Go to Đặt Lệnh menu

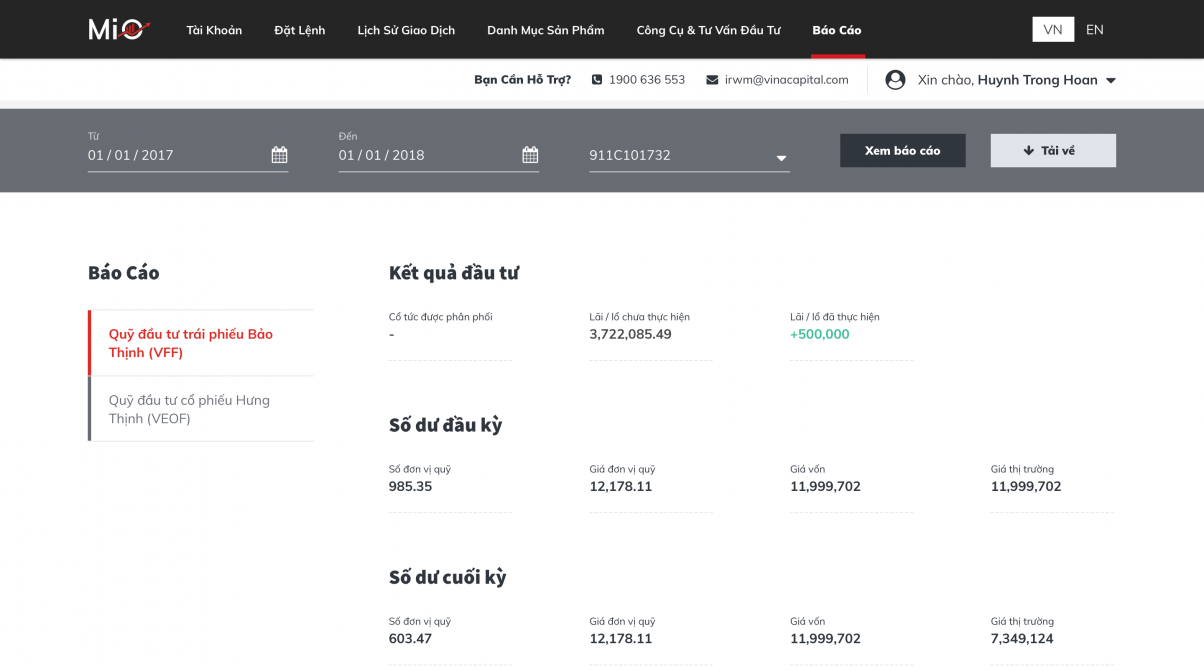pos(300,30)
